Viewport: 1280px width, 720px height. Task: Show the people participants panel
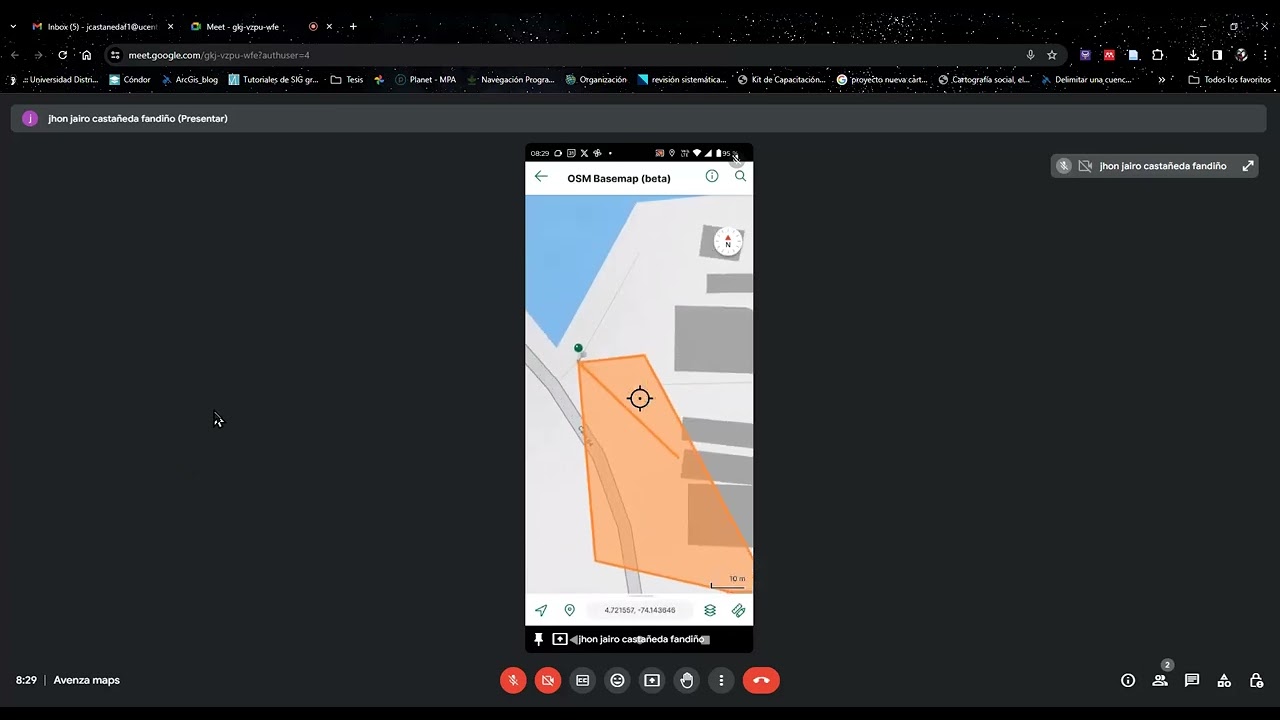1160,680
